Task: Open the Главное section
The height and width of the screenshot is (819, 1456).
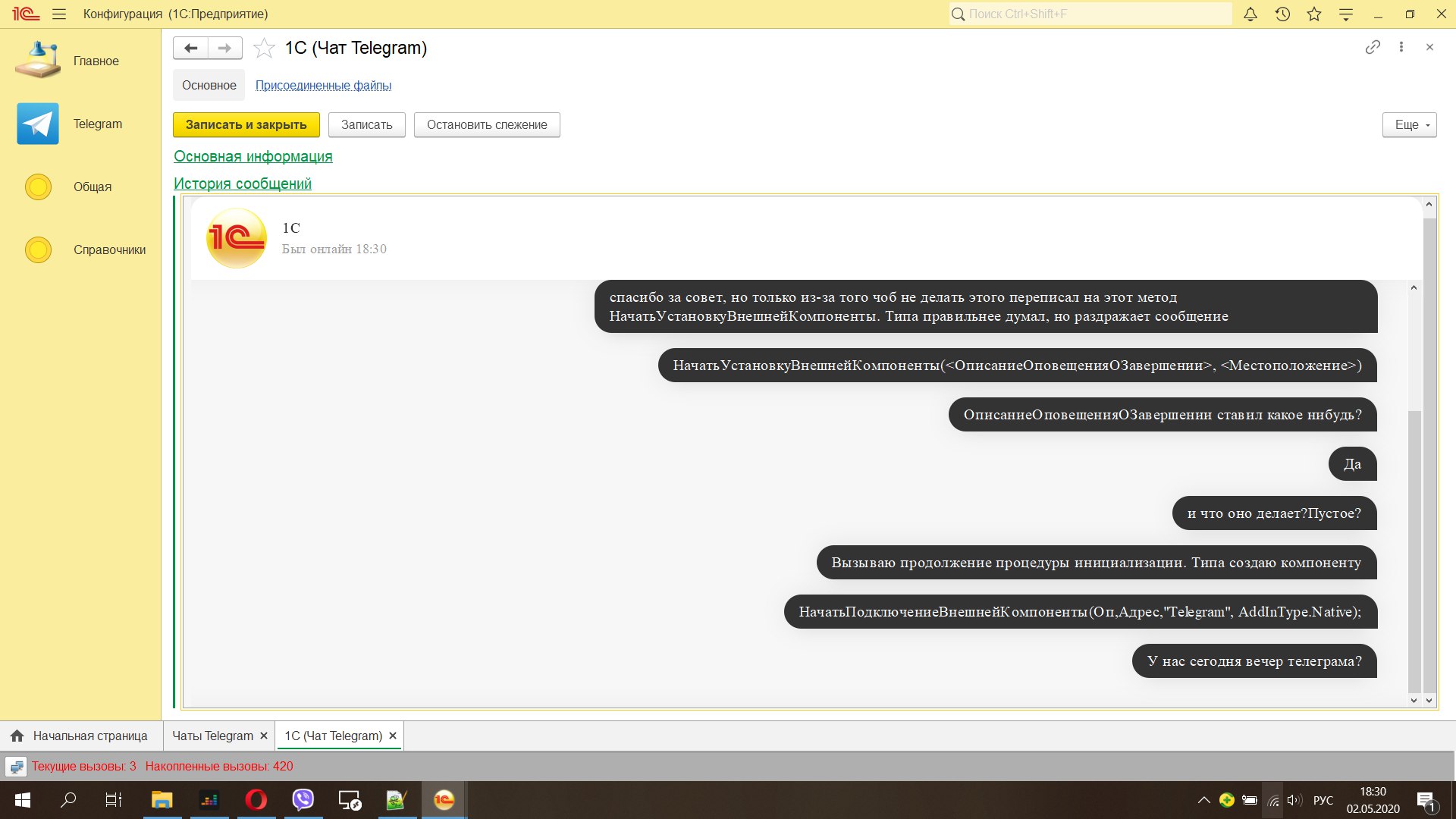Action: click(x=80, y=61)
